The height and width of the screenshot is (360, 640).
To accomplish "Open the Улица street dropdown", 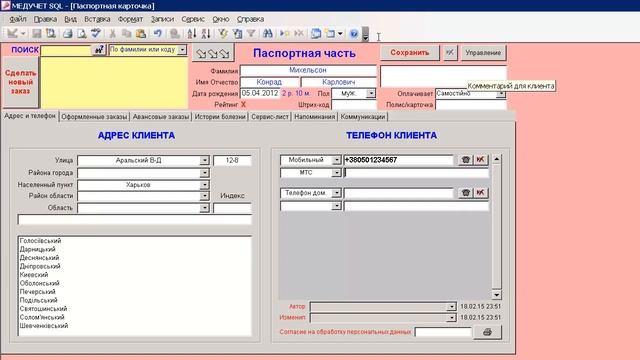I will 204,160.
